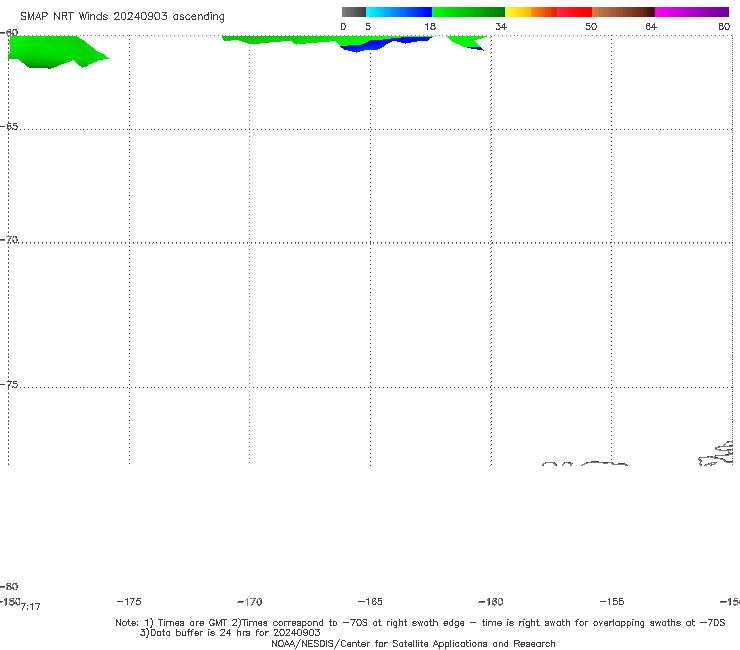Click the color bar label 64
The width and height of the screenshot is (740, 650).
[651, 27]
